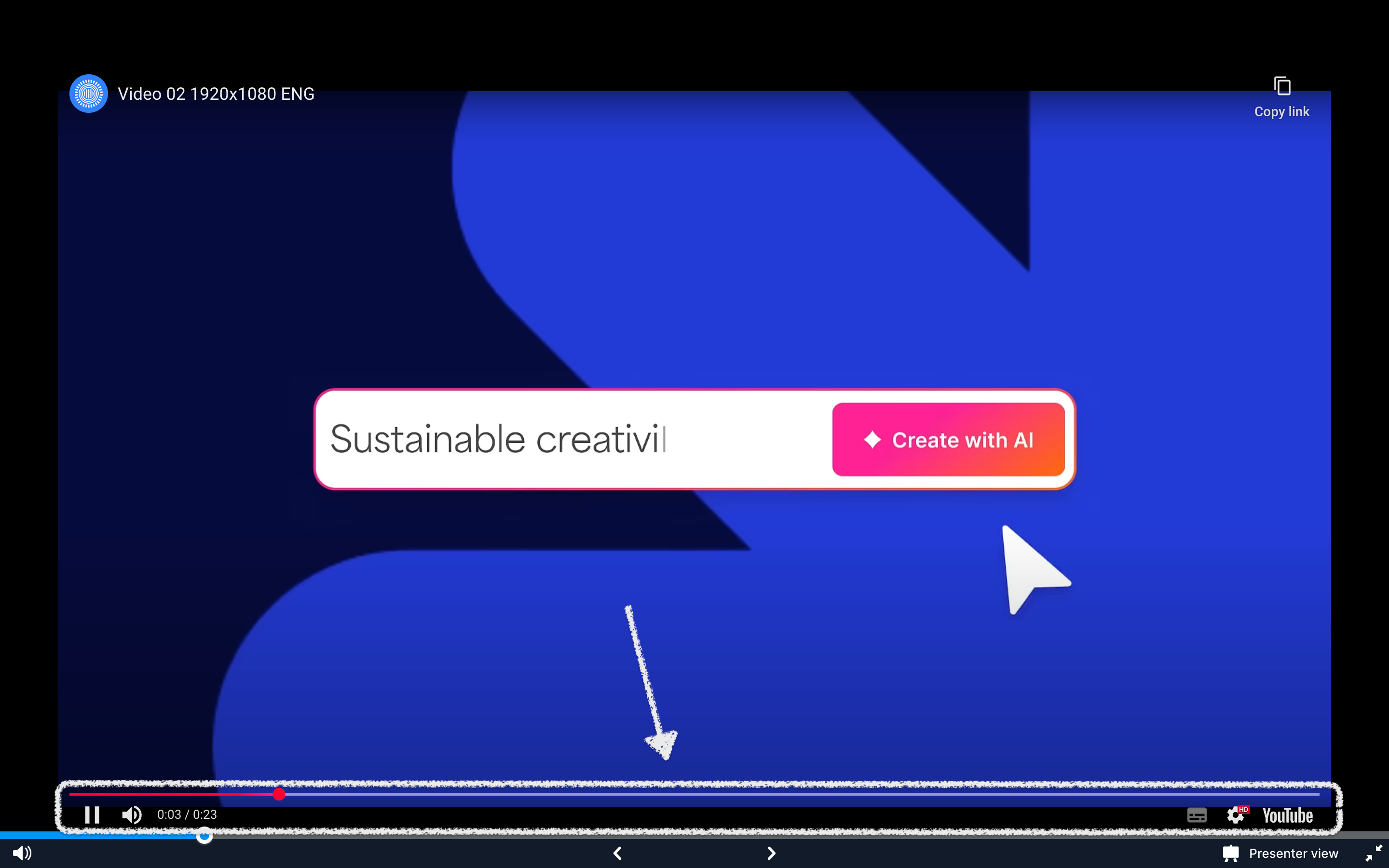Screen dimensions: 1389x868
Task: Mute the YouTube video volume
Action: click(132, 814)
